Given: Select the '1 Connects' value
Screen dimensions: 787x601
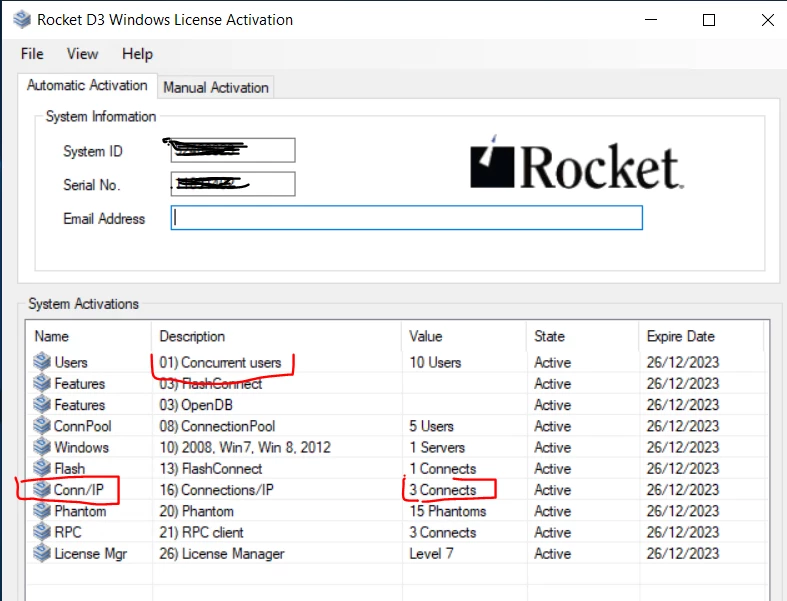Looking at the screenshot, I should click(443, 468).
